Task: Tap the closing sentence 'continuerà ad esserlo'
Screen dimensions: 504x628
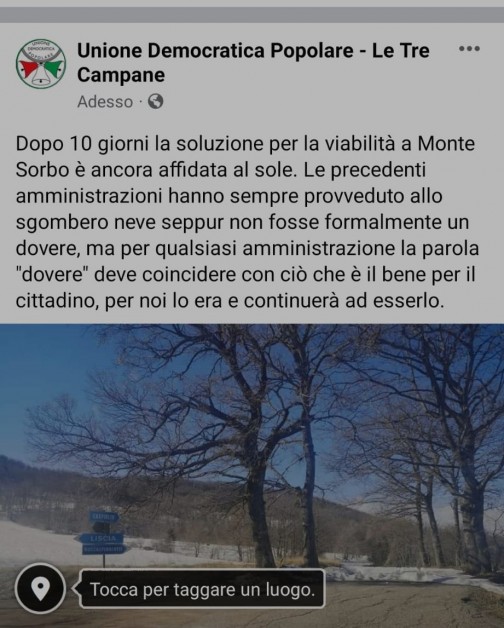Action: [344, 301]
